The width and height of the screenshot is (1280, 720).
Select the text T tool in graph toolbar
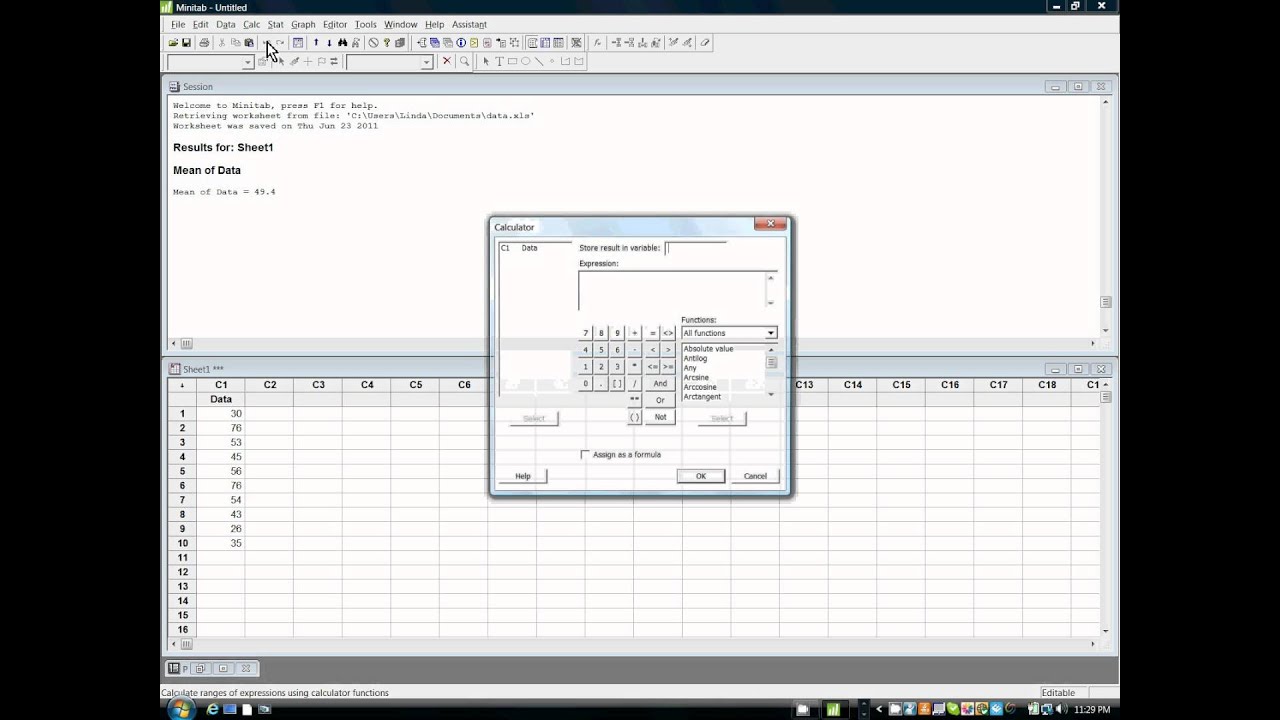[x=499, y=62]
